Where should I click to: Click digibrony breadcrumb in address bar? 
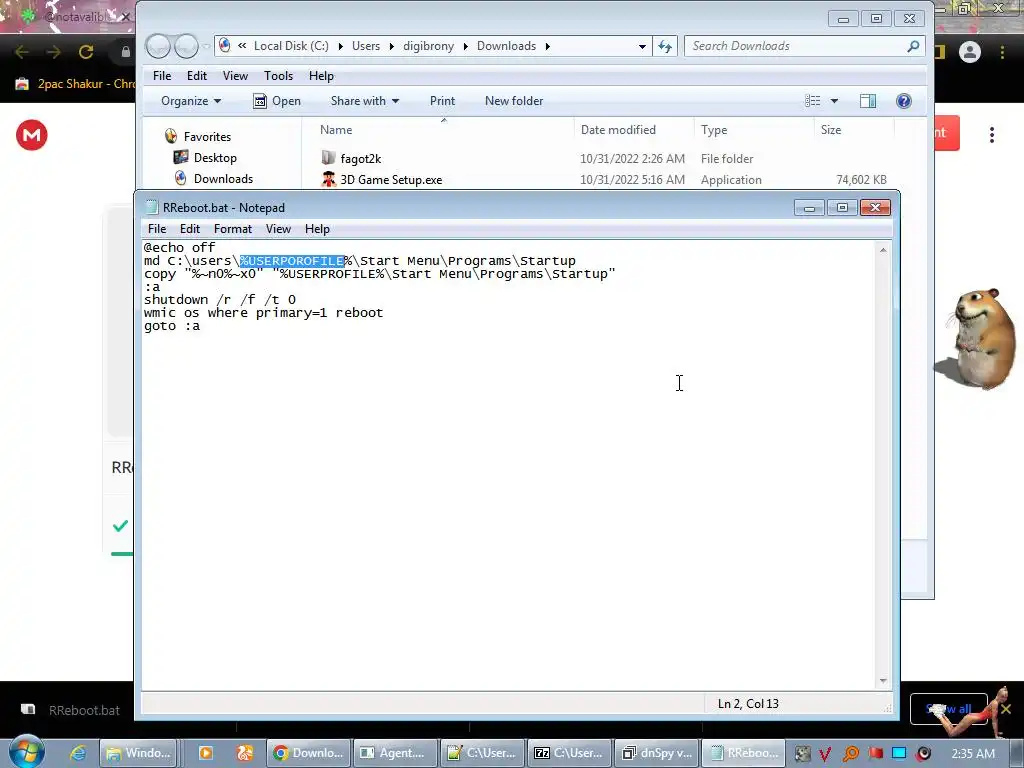click(428, 46)
